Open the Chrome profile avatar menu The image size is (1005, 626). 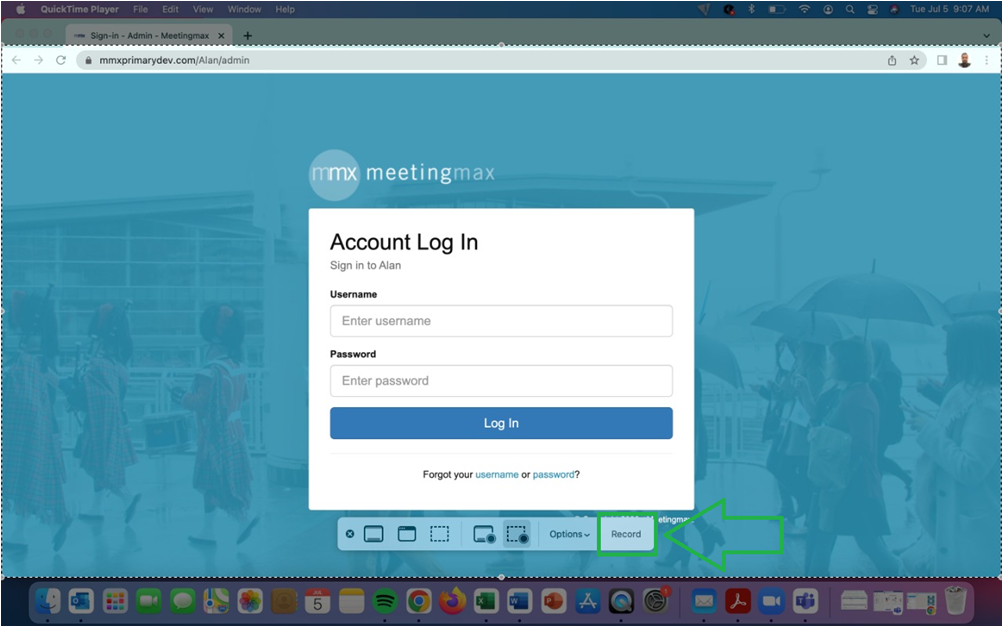click(964, 60)
